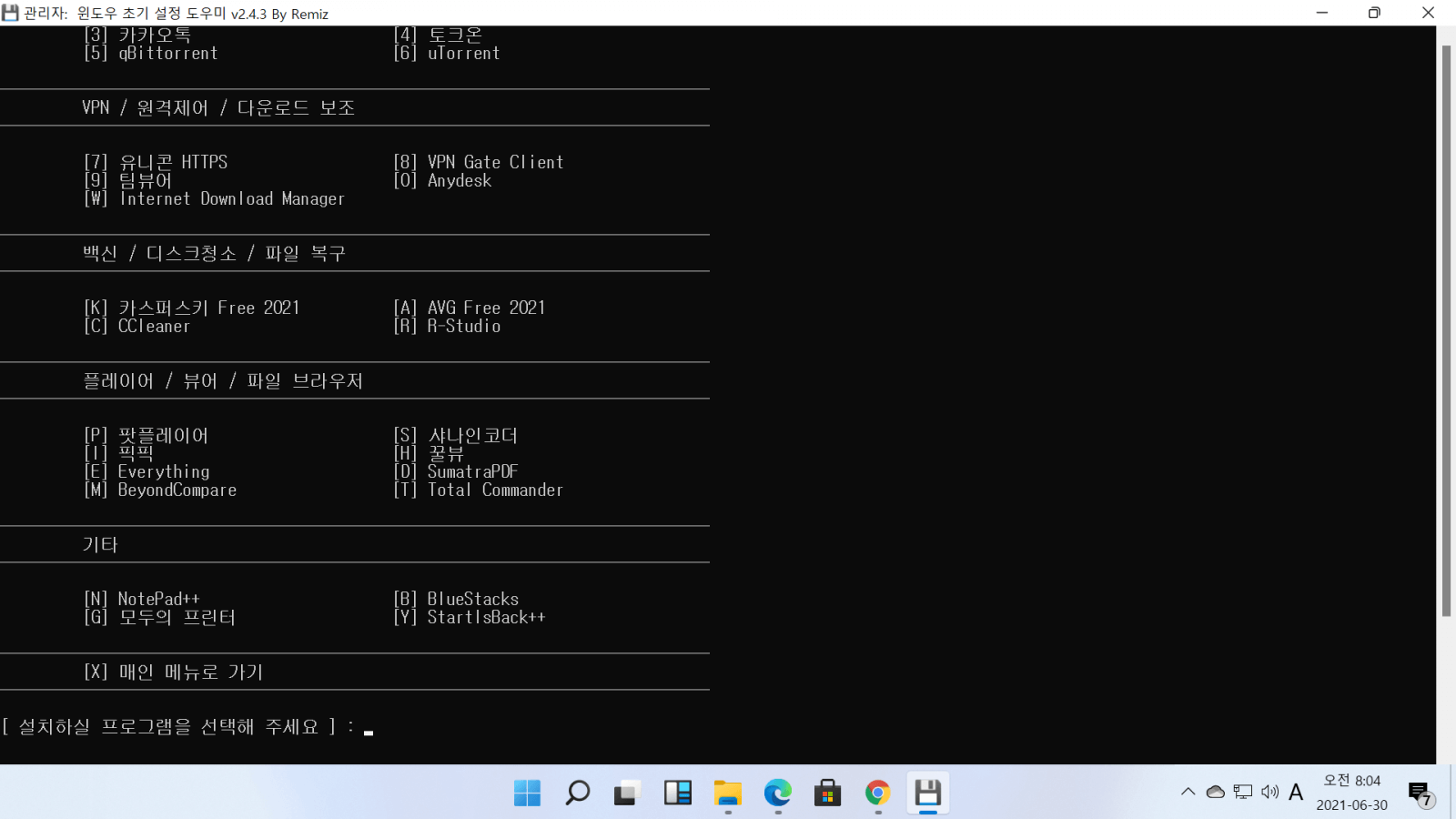Viewport: 1456px width, 819px height.
Task: Open clock and date 2021-06-30
Action: click(x=1352, y=793)
